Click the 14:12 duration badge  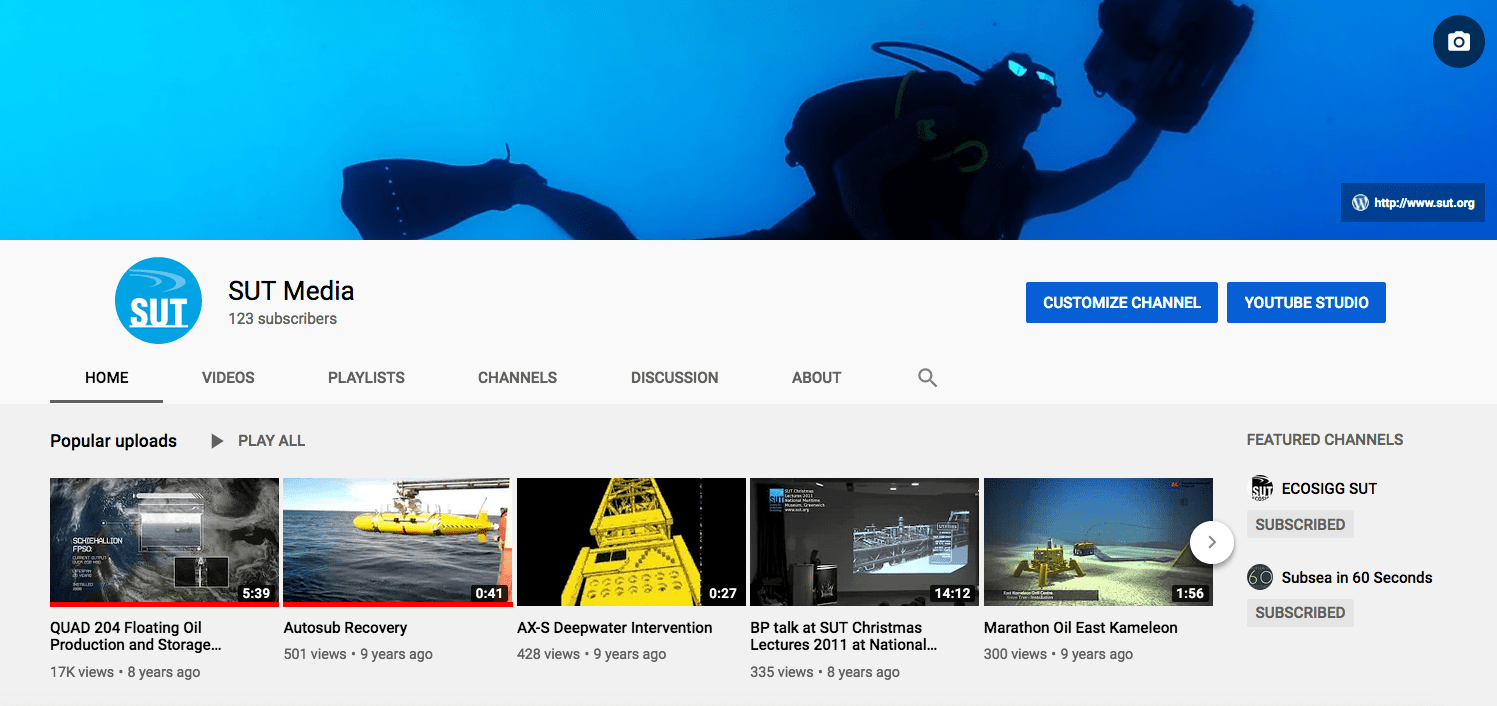coord(952,593)
